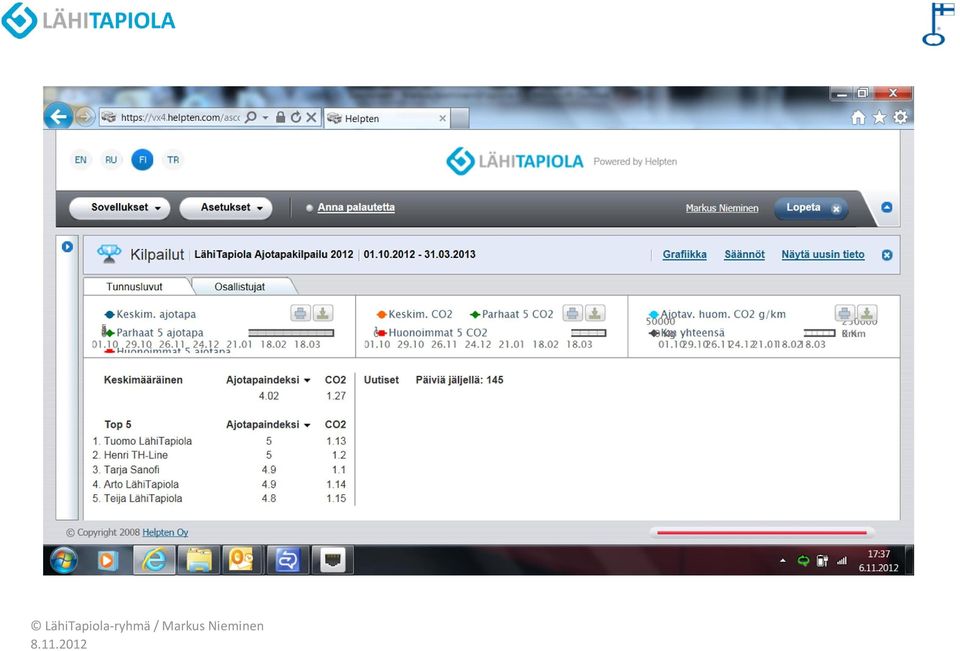The width and height of the screenshot is (960, 651).
Task: Open the Säännöt rules link
Action: coord(744,255)
